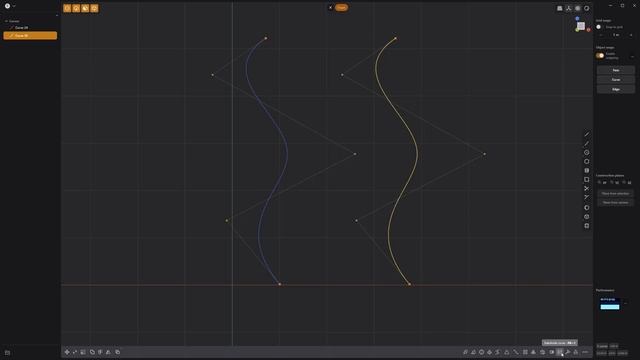
Task: Click the ring-shaped render mode icon
Action: pos(587,8)
